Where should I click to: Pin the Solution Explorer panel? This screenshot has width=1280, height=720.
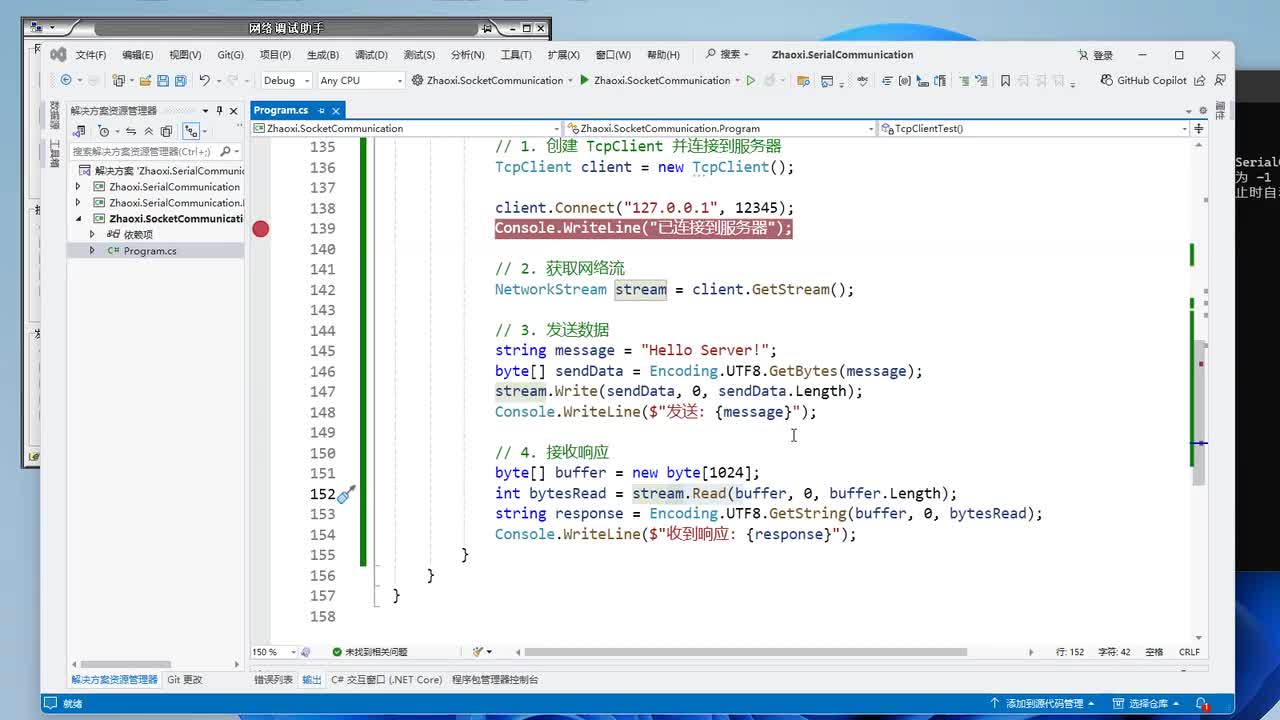point(219,111)
